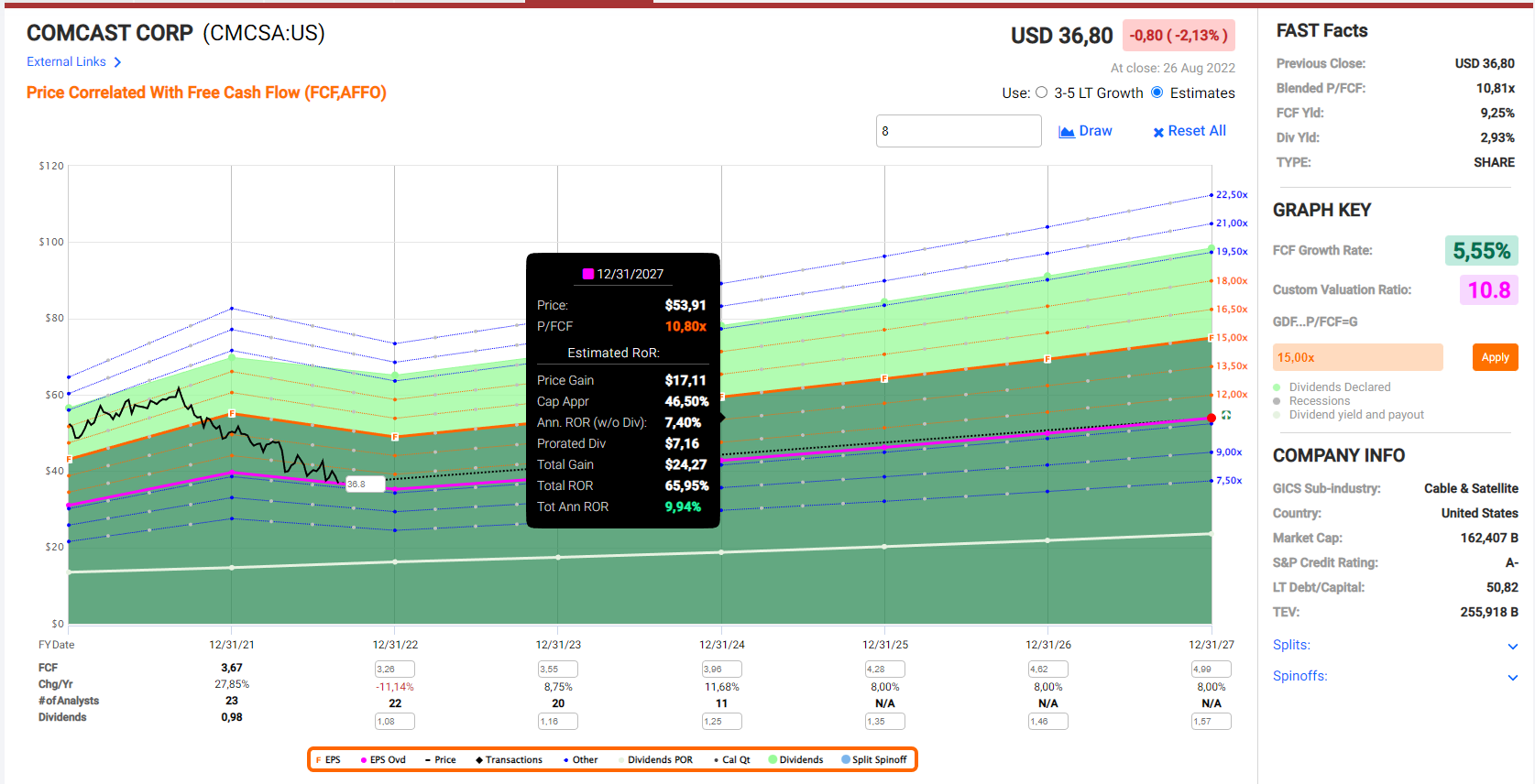Open the External Links menu
Viewport: 1535px width, 784px height.
point(66,62)
